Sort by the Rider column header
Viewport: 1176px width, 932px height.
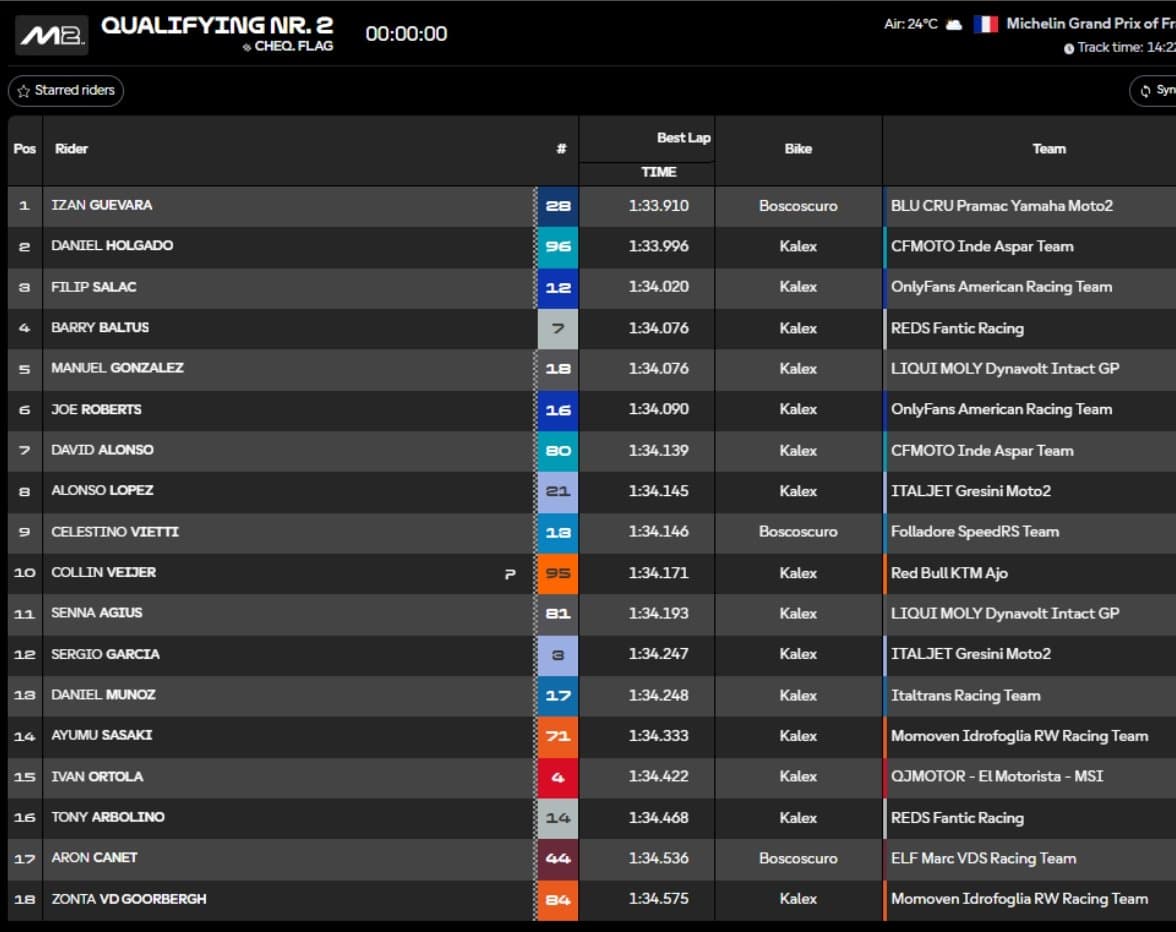71,148
